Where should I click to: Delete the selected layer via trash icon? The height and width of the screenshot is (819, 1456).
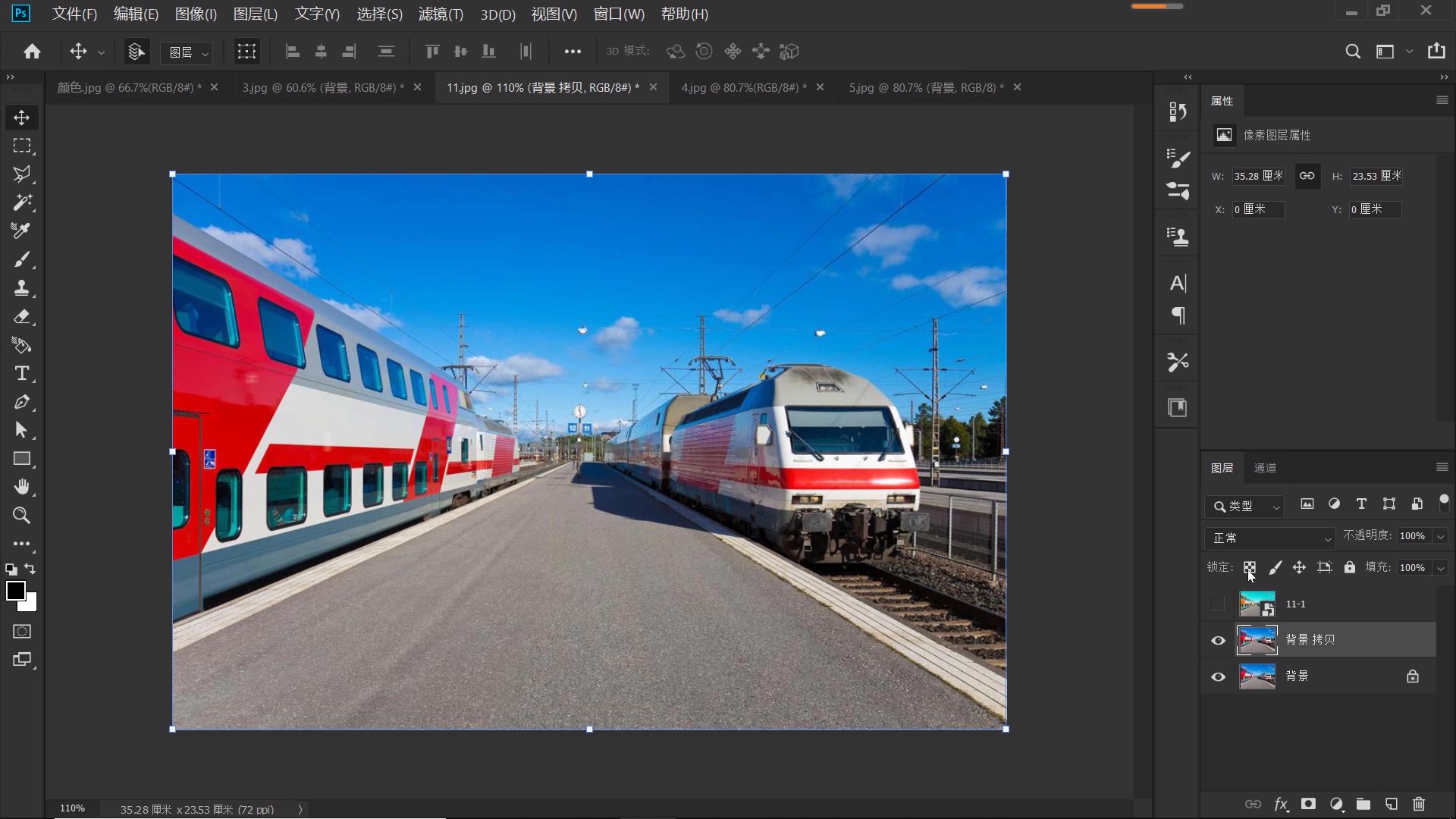(x=1418, y=805)
